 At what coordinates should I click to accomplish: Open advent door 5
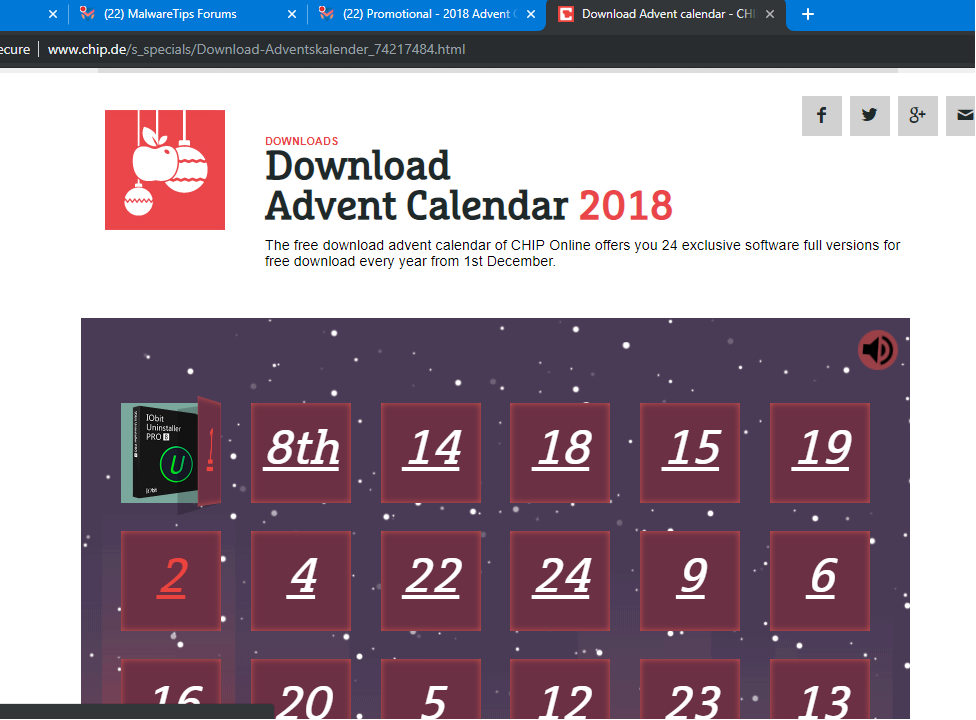pos(431,689)
